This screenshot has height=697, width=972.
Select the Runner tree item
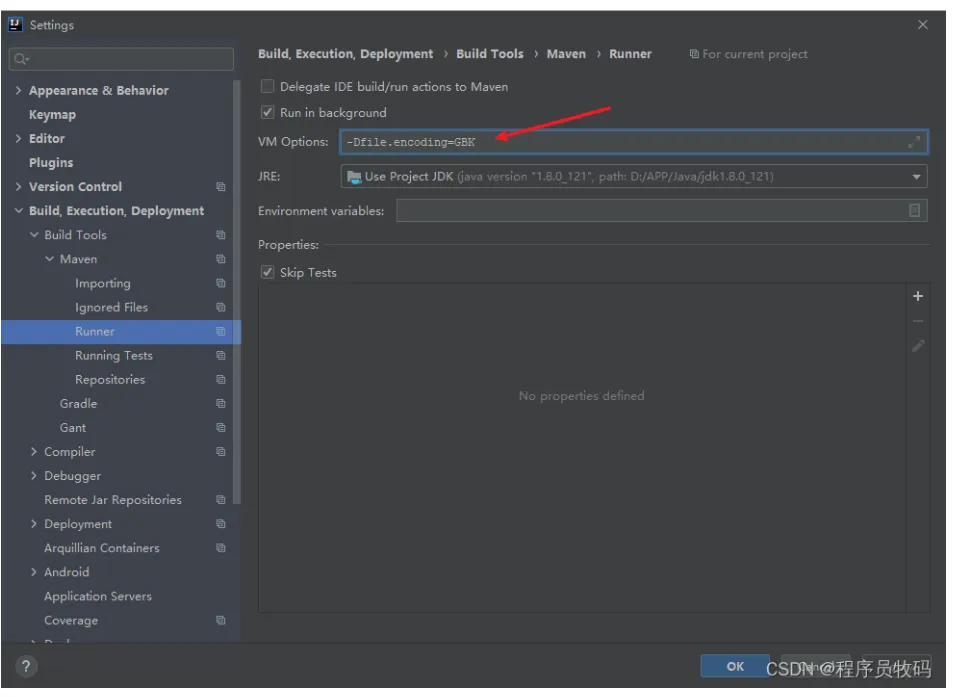tap(122, 332)
